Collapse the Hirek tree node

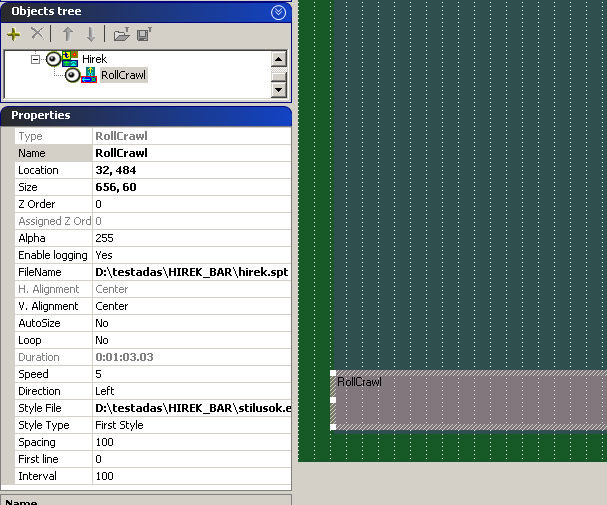(x=35, y=59)
